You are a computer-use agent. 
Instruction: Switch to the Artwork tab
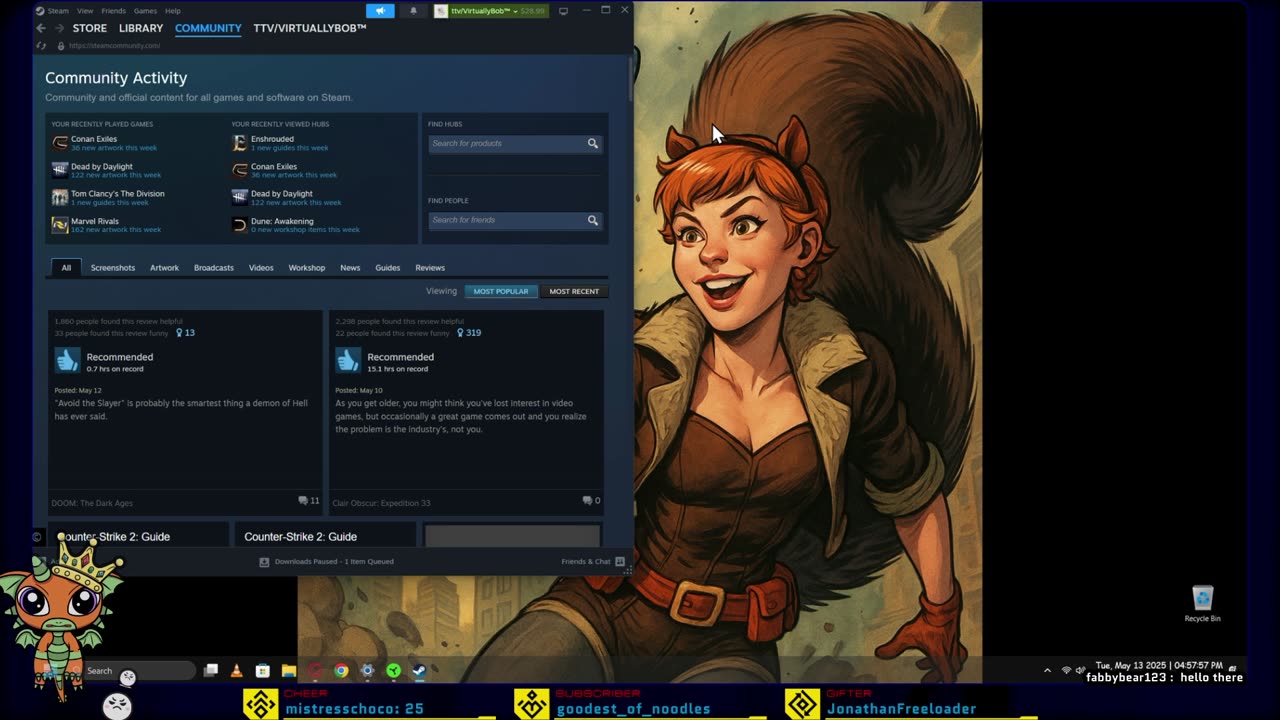(x=164, y=268)
